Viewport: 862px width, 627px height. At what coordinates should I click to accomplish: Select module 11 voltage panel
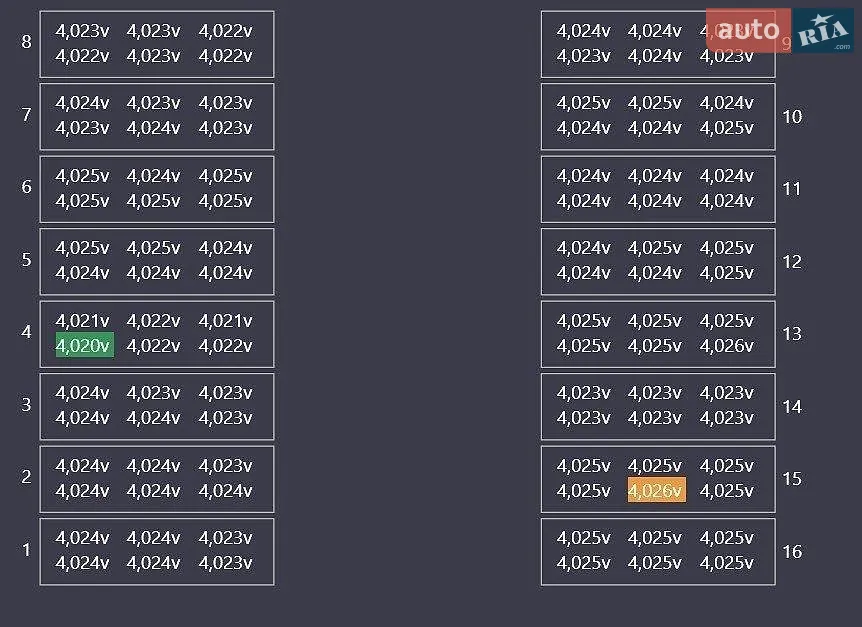pos(658,189)
